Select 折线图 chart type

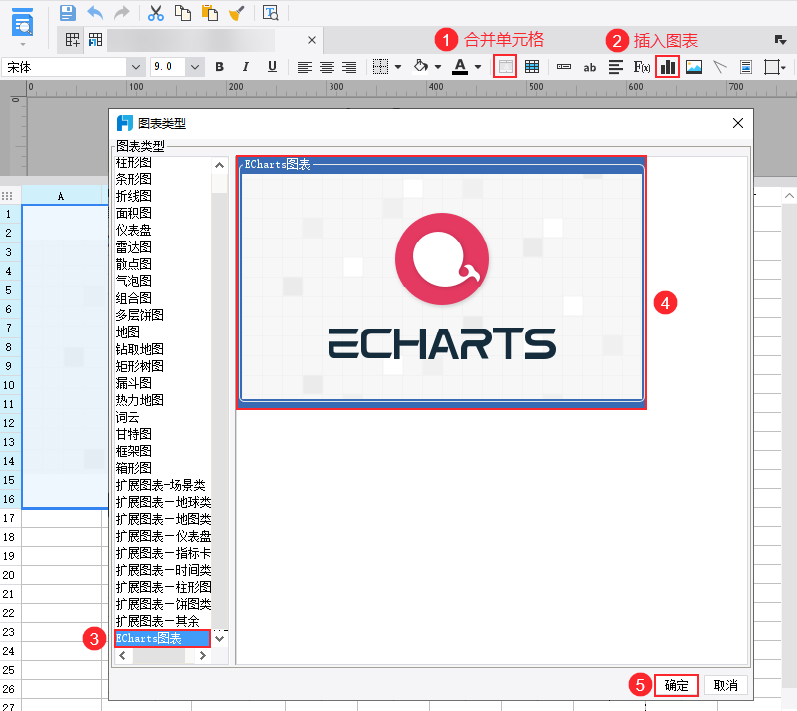click(134, 196)
